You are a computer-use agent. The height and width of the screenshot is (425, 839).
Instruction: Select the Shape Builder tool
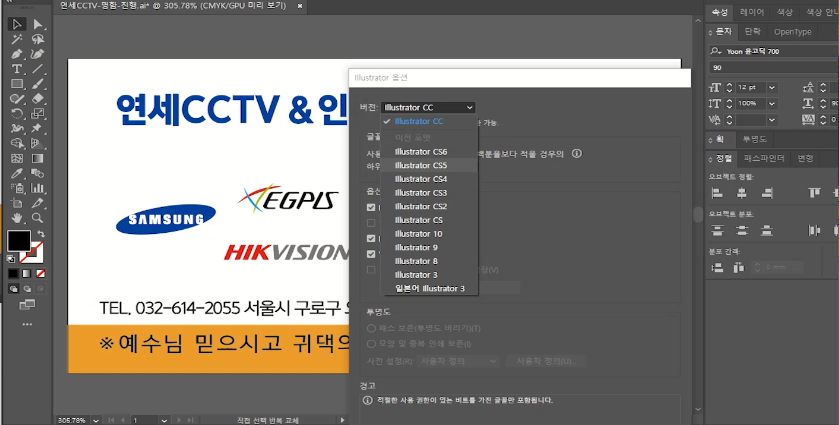(17, 143)
